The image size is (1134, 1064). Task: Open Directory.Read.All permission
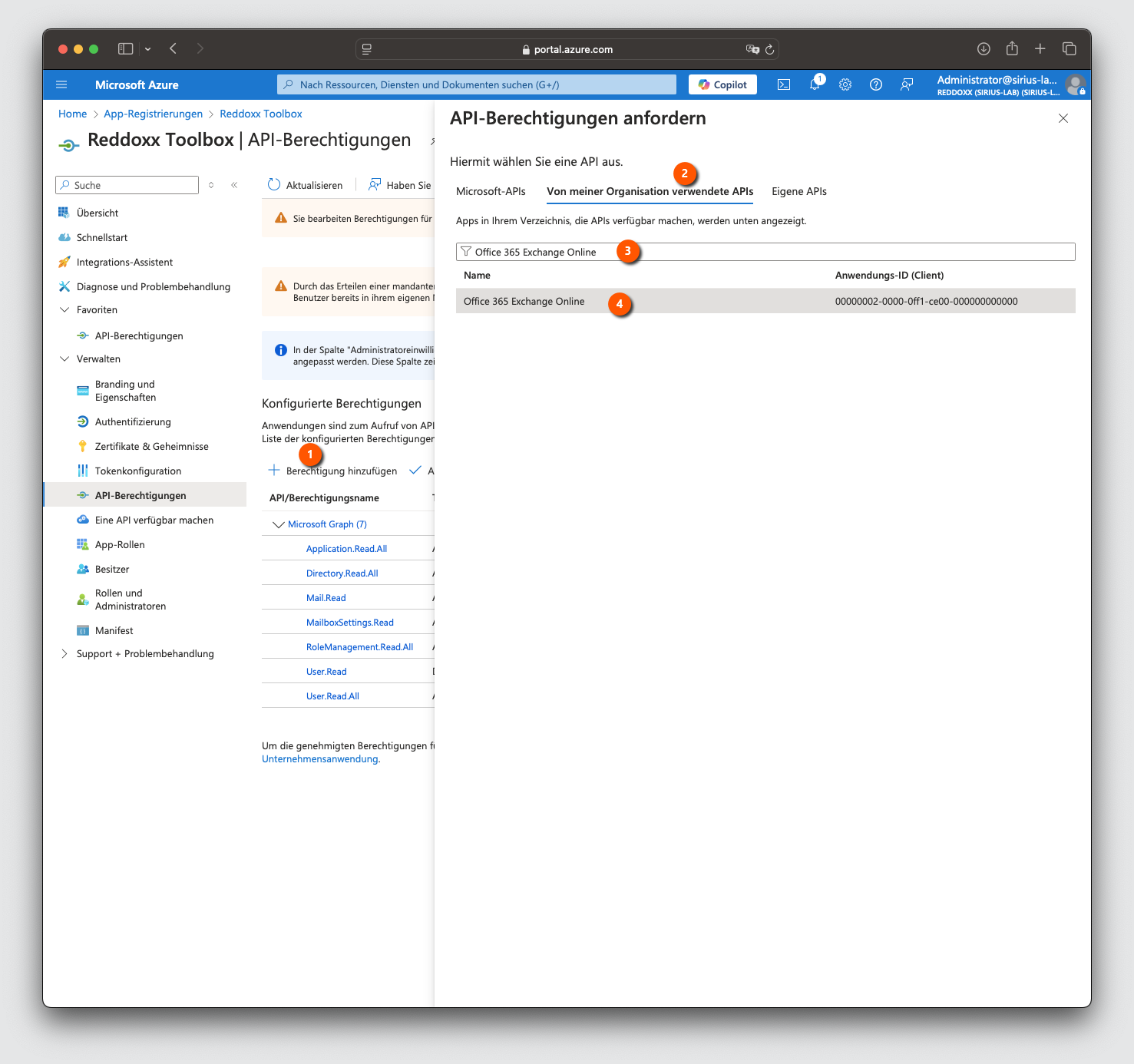coord(342,573)
